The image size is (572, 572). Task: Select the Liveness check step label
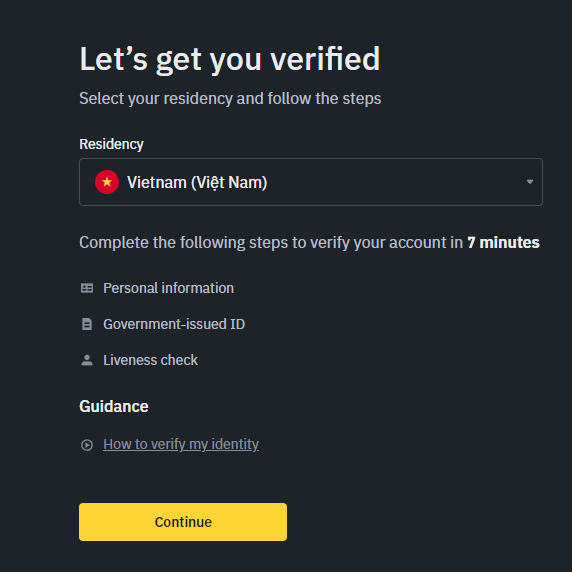(x=150, y=360)
